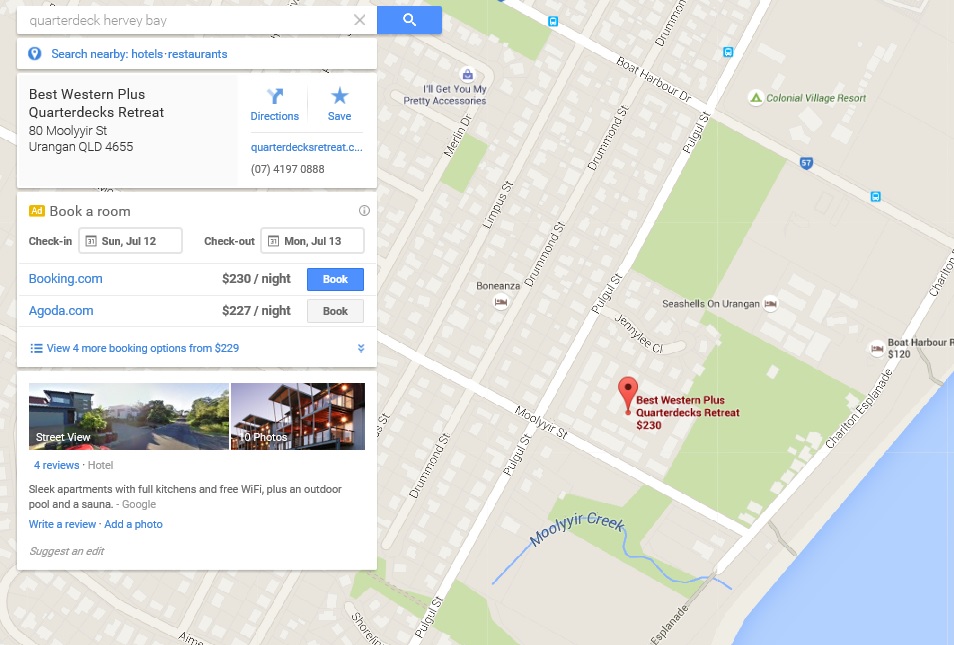
Task: Click the Boneanza hotel marker icon
Action: [x=501, y=301]
